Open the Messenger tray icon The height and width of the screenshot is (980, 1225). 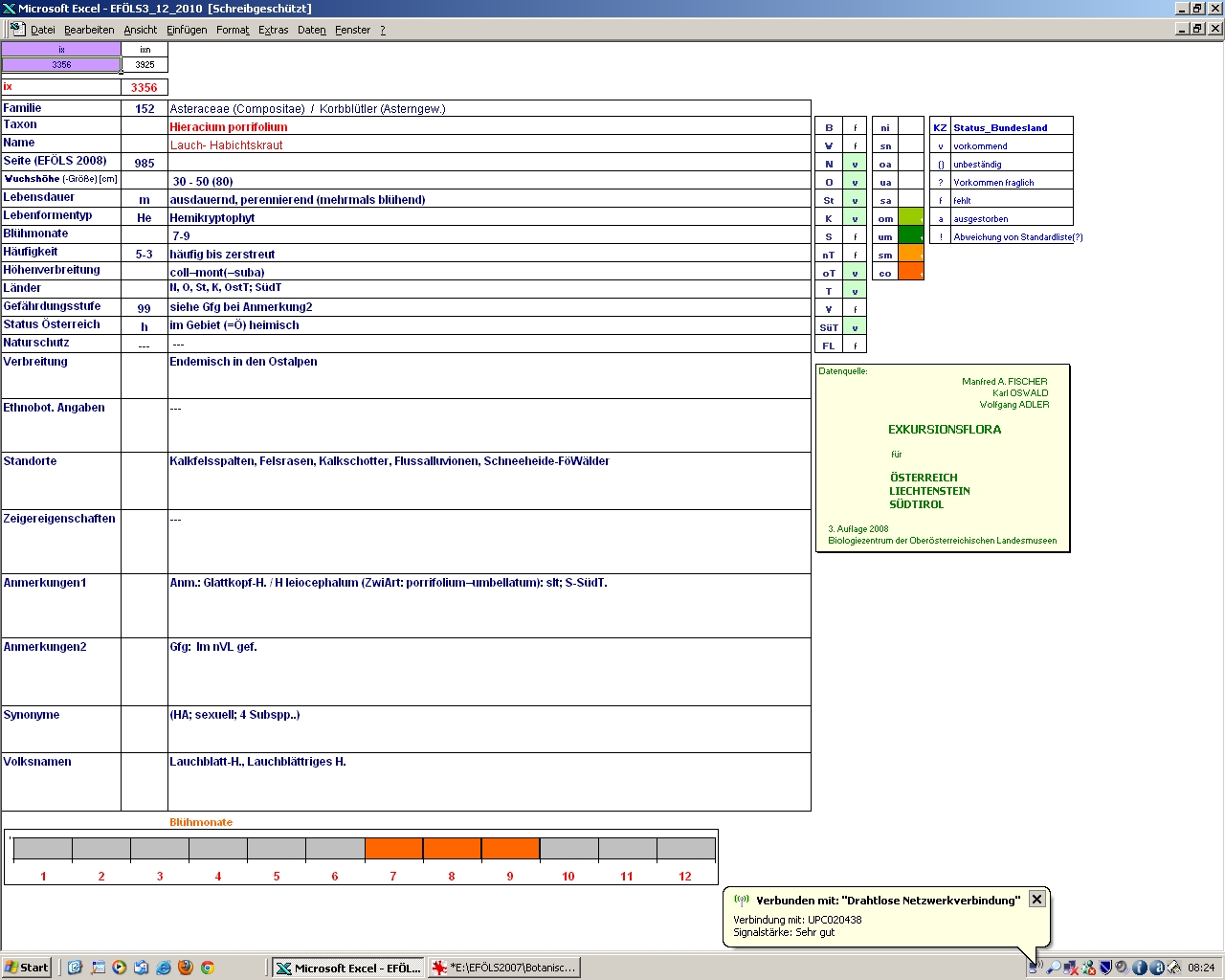tap(1088, 968)
